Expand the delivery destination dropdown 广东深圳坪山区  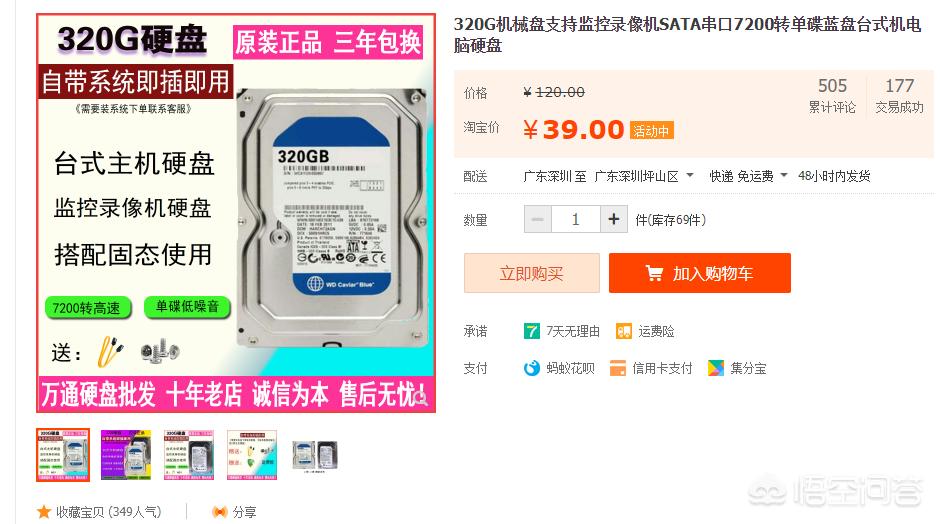click(x=644, y=176)
